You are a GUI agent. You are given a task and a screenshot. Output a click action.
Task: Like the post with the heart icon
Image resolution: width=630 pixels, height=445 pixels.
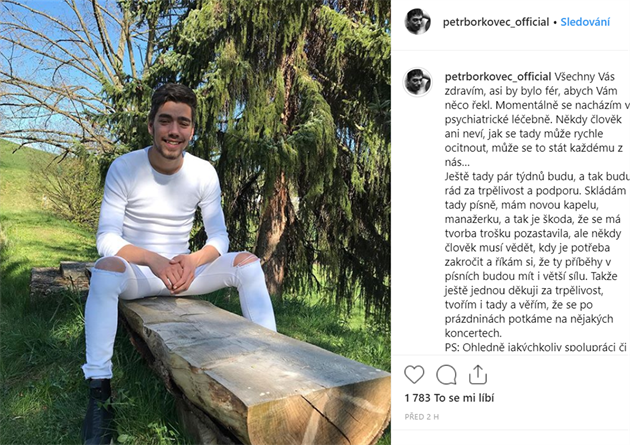coord(414,374)
